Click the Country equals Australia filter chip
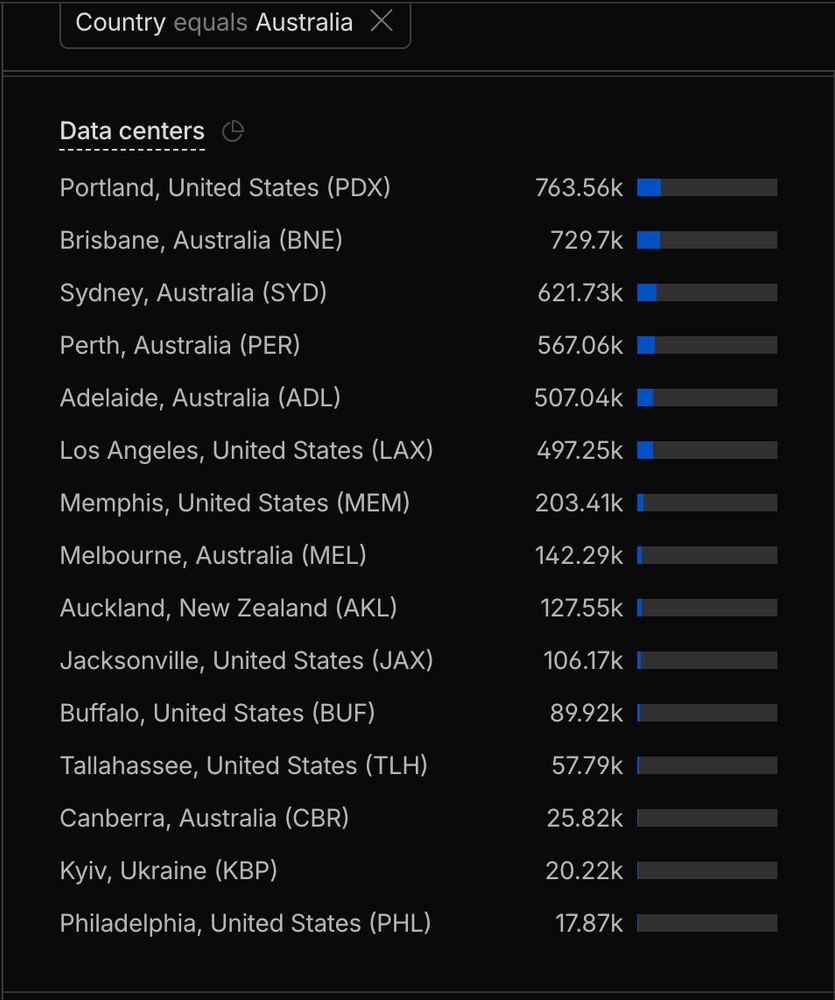The width and height of the screenshot is (835, 1000). coord(235,24)
